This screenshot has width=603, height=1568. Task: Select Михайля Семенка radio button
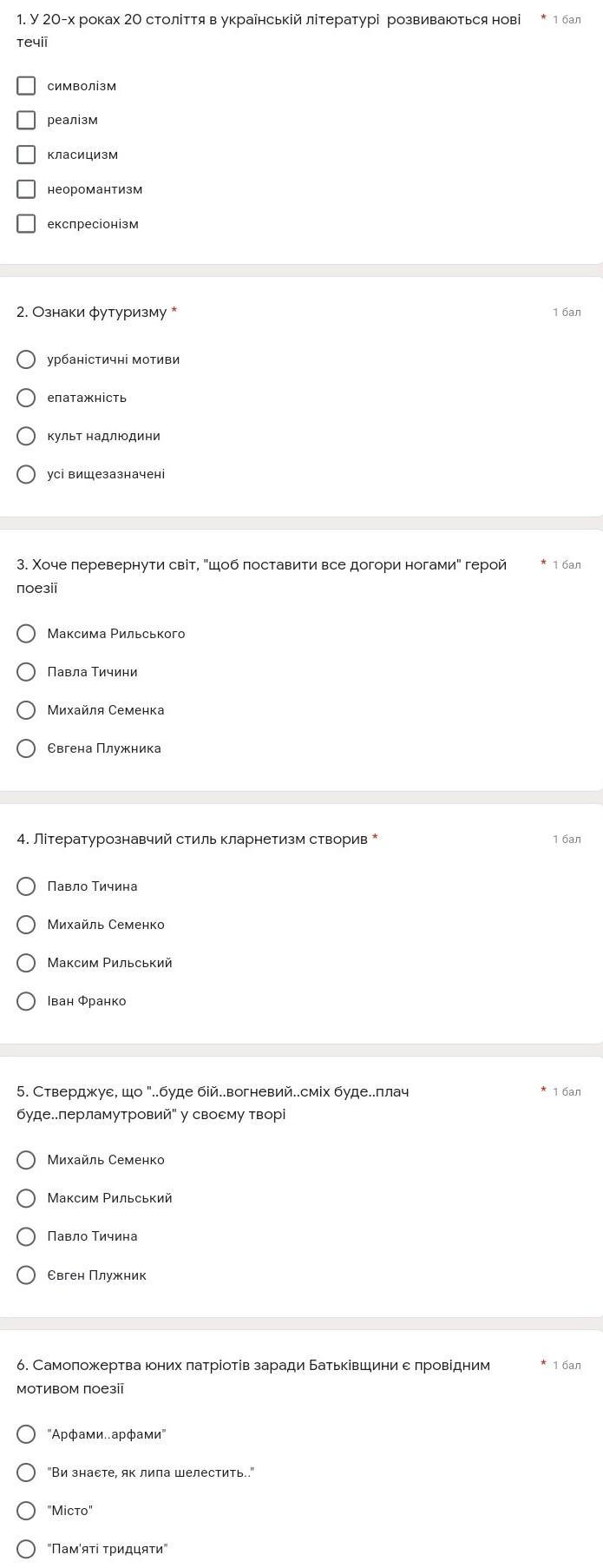(27, 710)
